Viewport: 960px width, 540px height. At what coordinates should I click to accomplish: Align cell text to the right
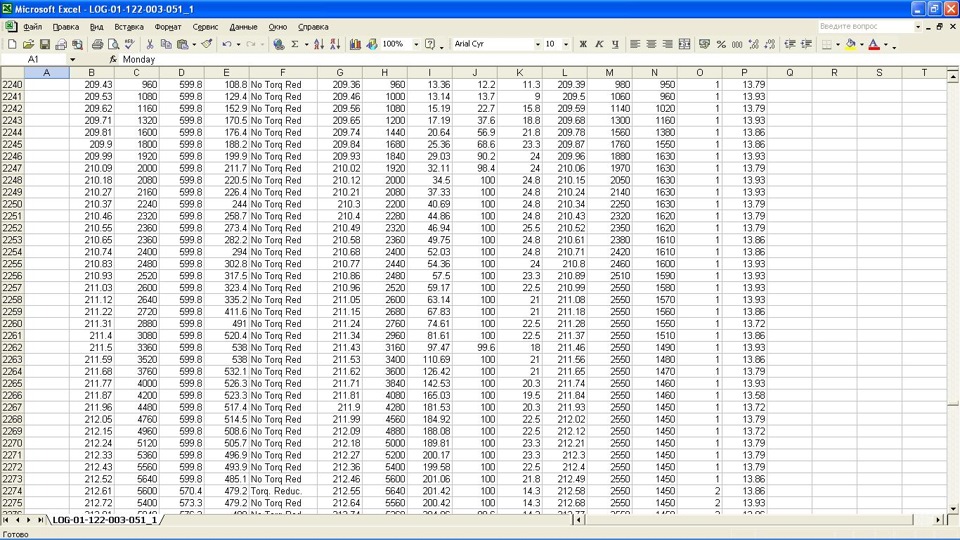pyautogui.click(x=667, y=44)
